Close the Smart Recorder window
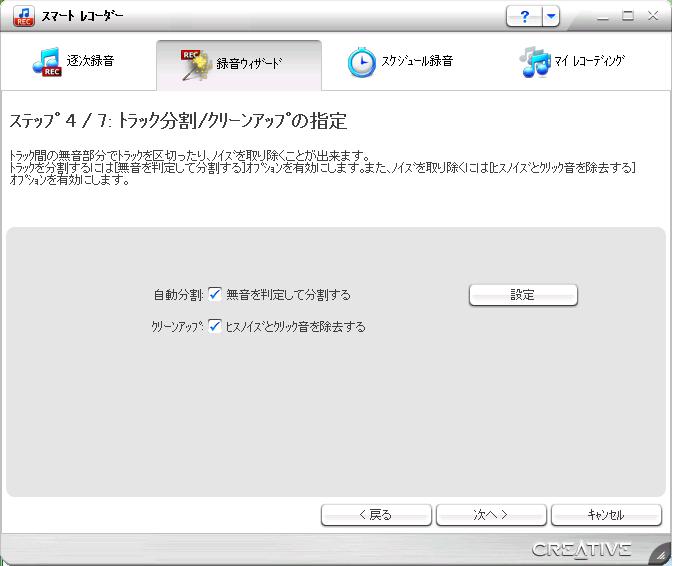 (x=654, y=17)
